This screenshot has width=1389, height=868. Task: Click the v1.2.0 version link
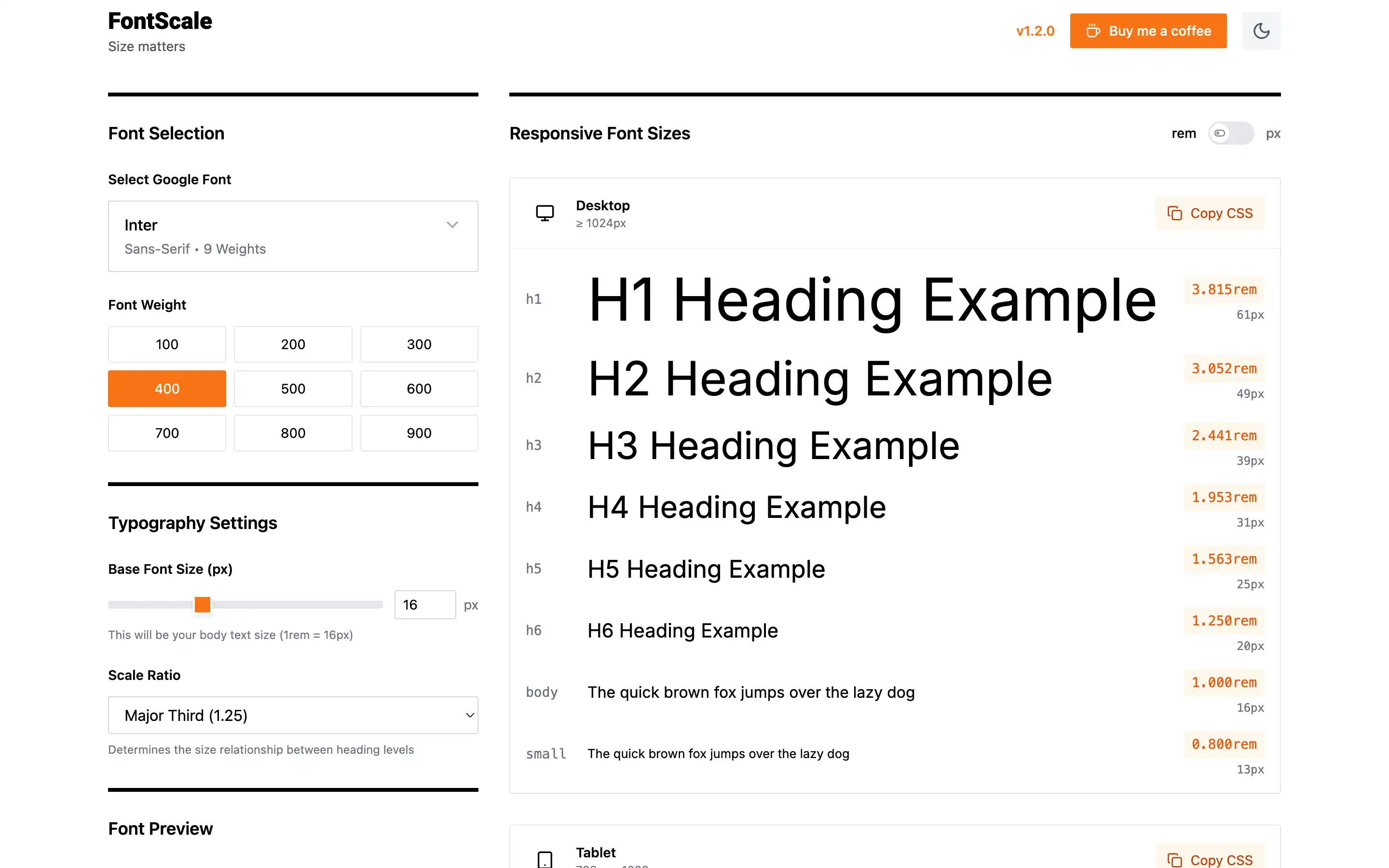[x=1035, y=31]
